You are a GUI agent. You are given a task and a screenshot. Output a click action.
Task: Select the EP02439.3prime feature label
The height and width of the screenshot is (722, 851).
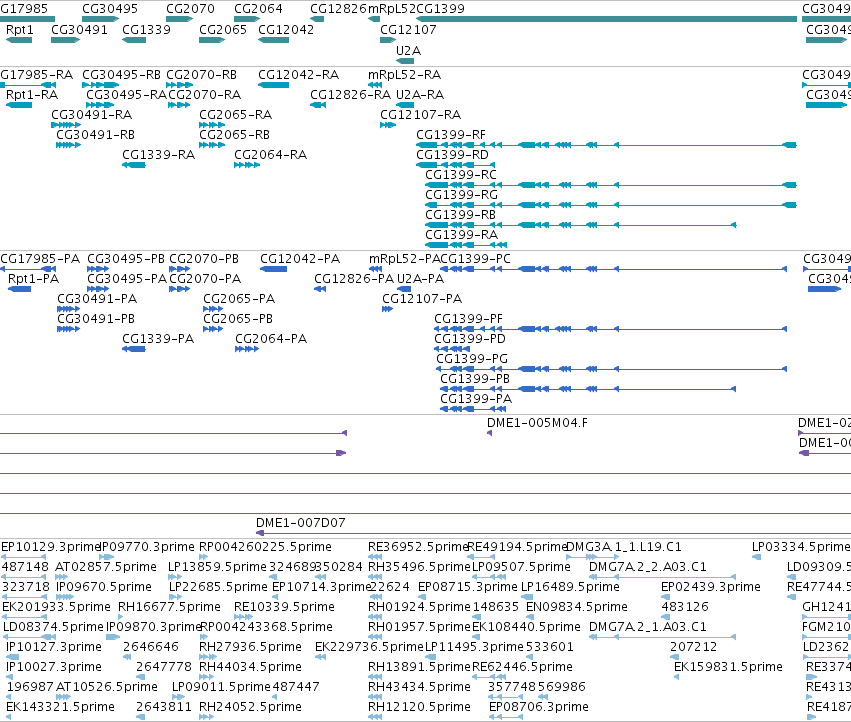711,587
